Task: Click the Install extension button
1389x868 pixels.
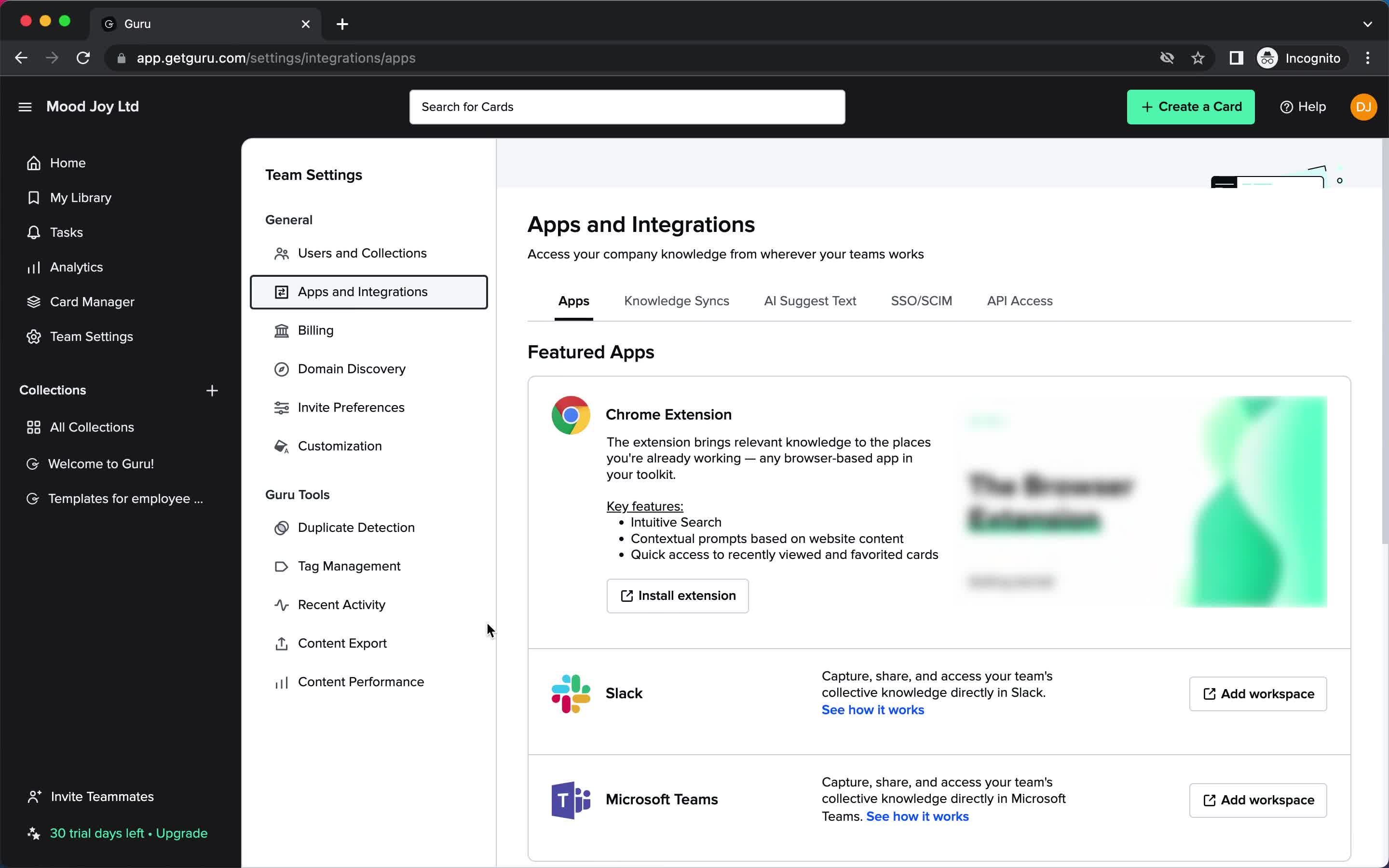Action: click(678, 595)
